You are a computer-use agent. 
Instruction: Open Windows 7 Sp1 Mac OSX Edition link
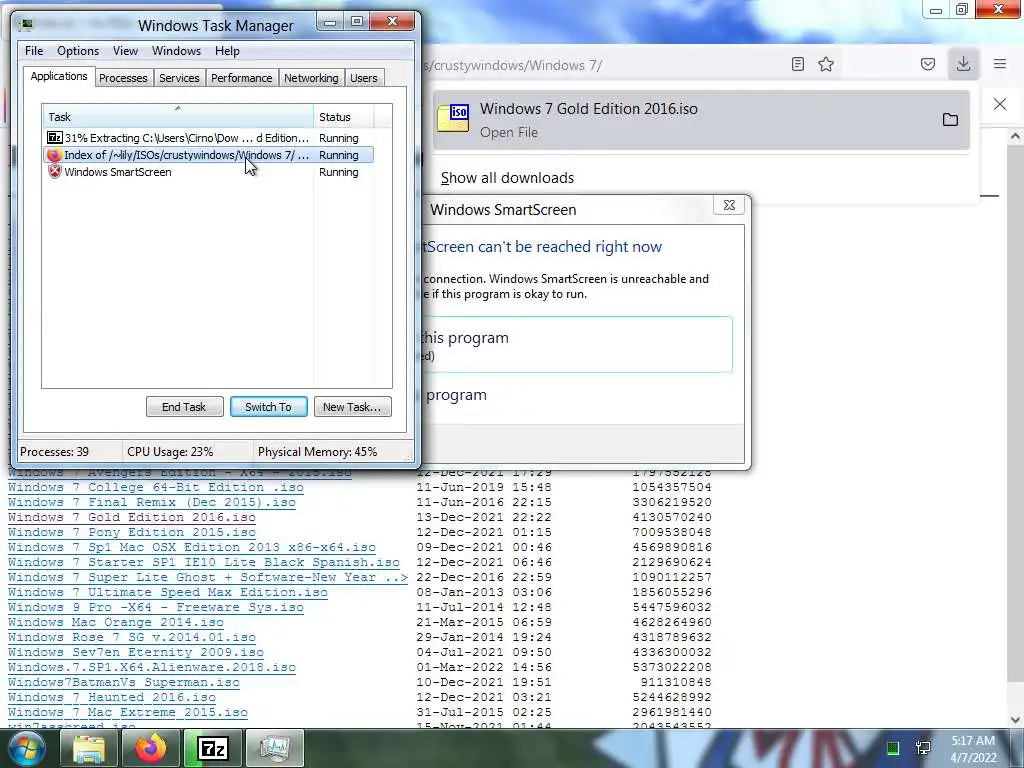192,547
